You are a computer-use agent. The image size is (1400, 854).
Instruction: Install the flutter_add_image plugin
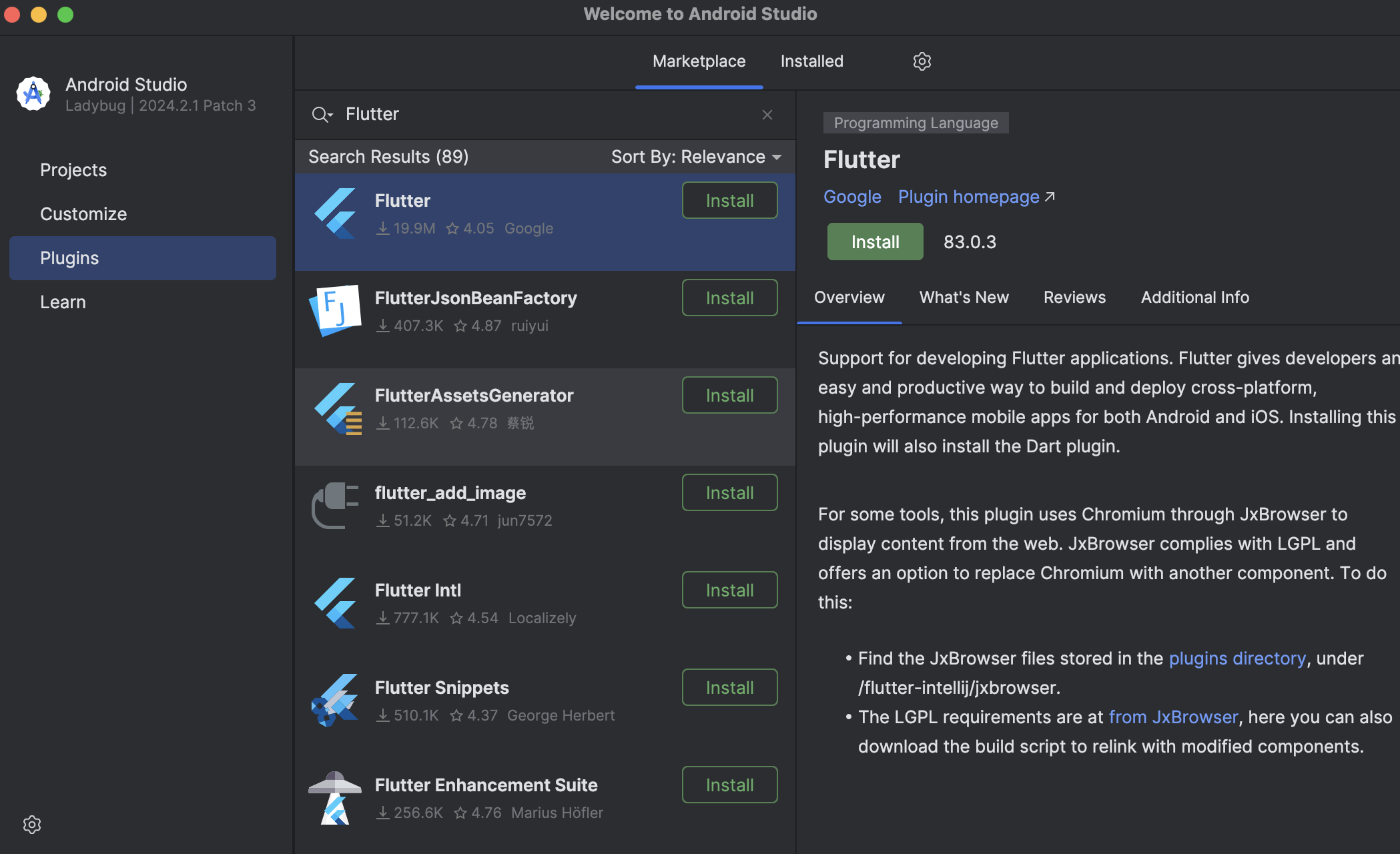click(x=730, y=492)
